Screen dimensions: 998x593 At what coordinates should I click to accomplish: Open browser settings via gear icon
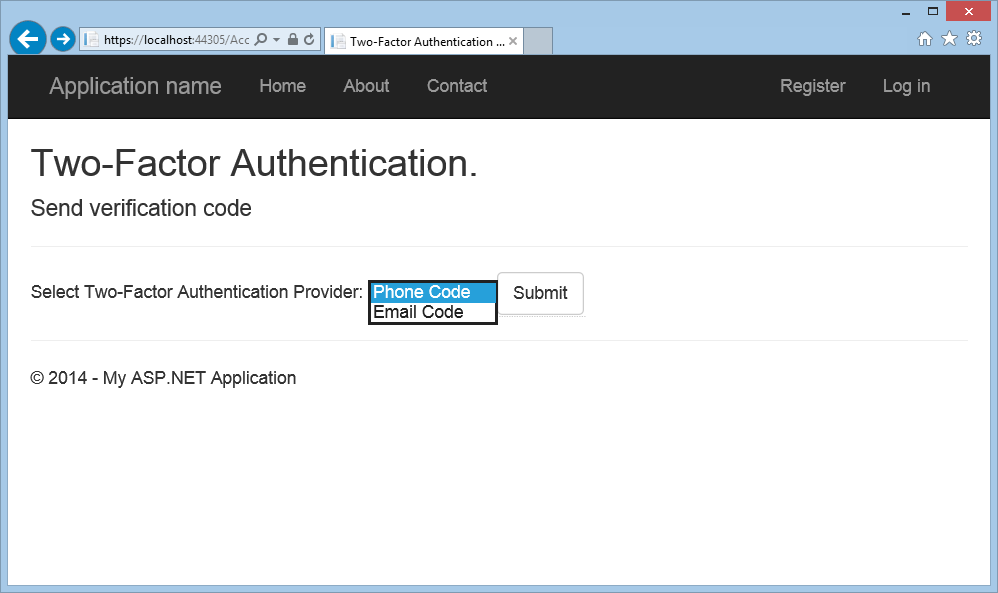coord(973,38)
